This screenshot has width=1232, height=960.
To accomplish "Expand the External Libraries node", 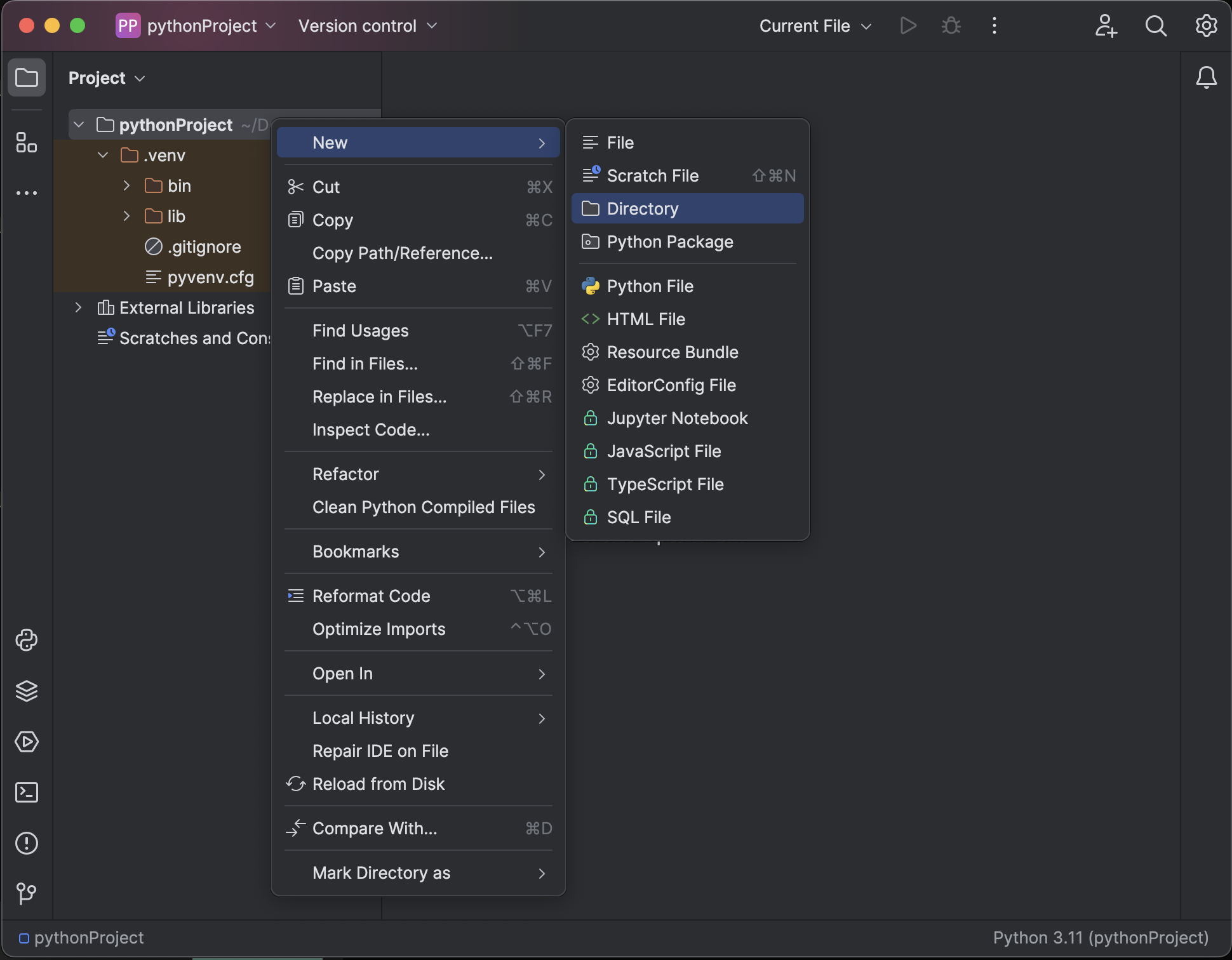I will 78,308.
